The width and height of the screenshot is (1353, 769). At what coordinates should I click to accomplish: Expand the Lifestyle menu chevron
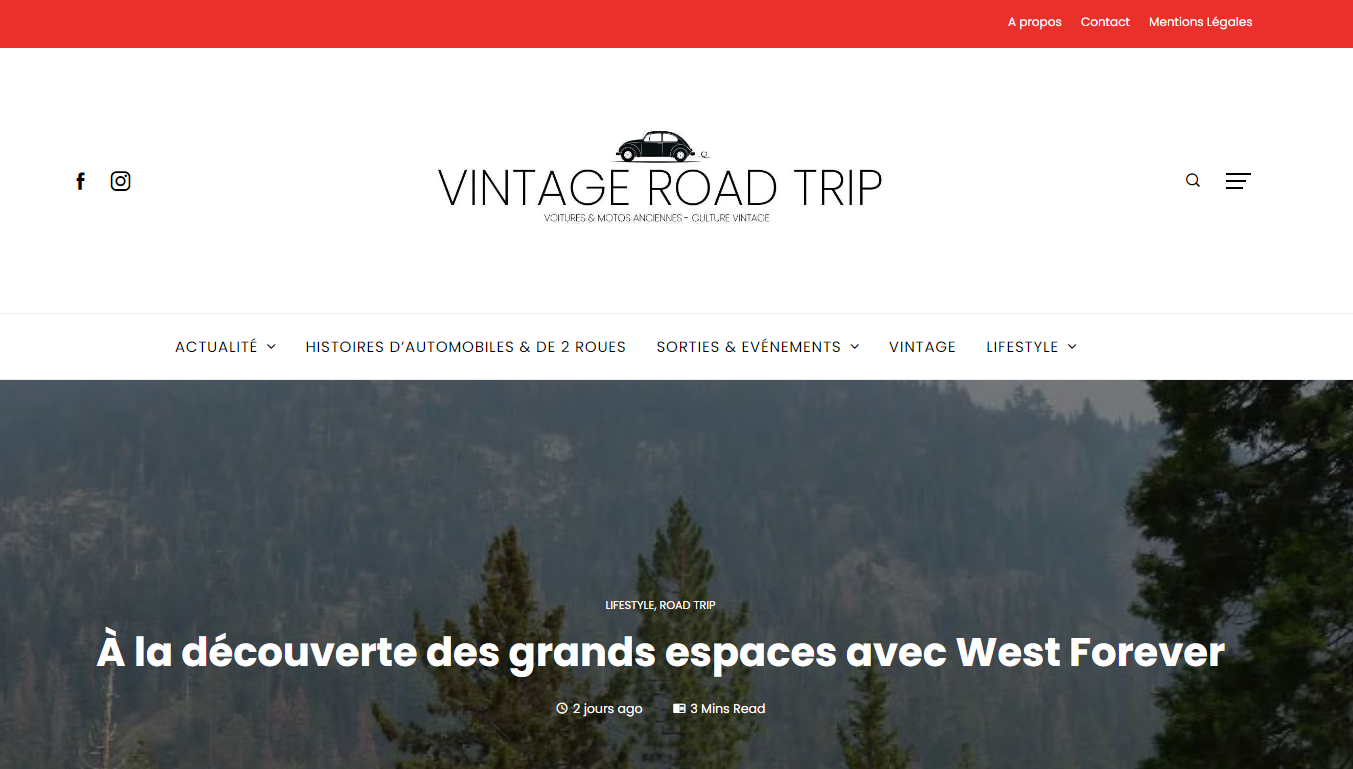tap(1072, 347)
